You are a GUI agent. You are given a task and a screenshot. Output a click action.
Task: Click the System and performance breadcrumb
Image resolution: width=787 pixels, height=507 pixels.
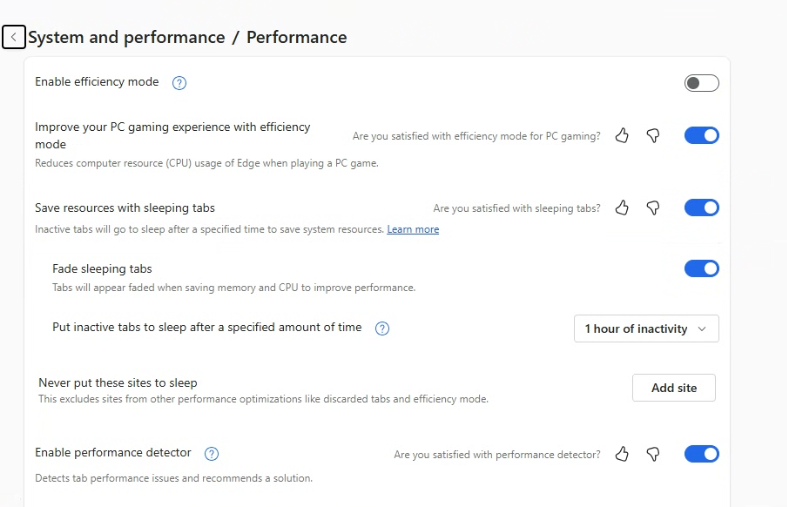coord(126,37)
